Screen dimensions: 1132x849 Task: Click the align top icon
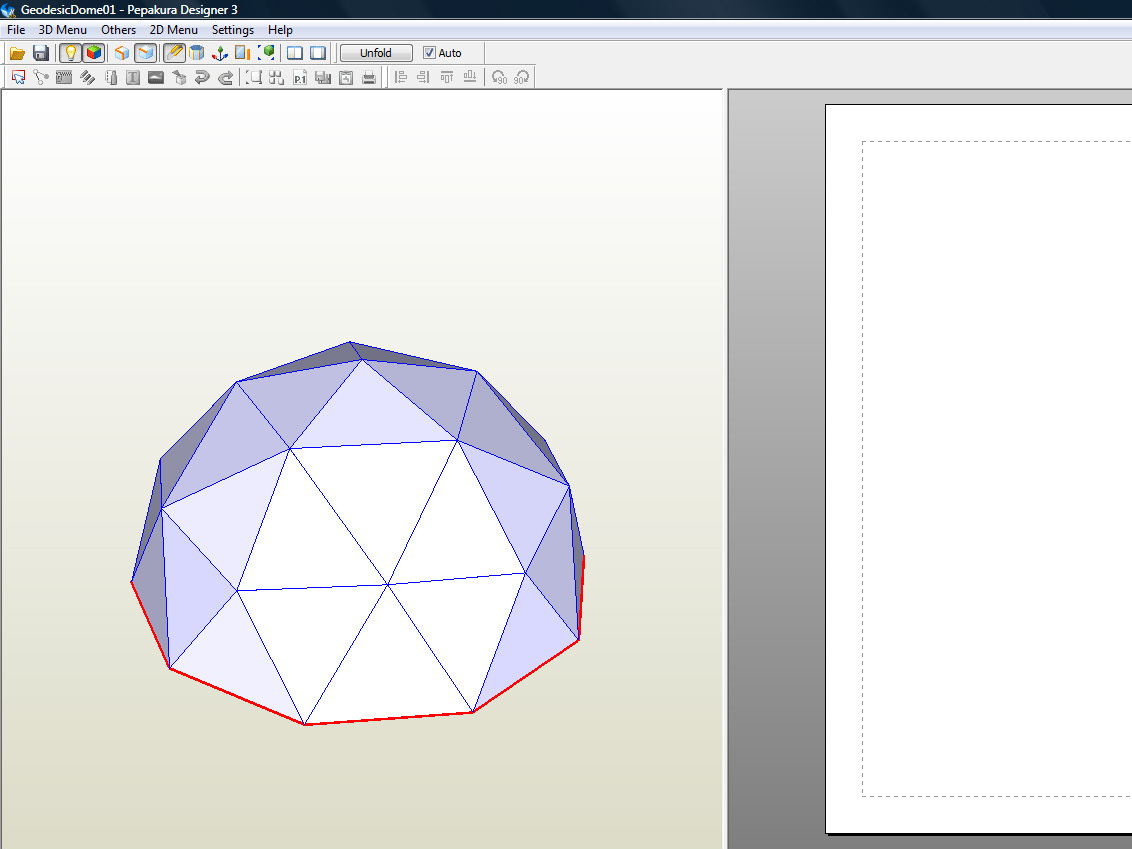coord(447,77)
